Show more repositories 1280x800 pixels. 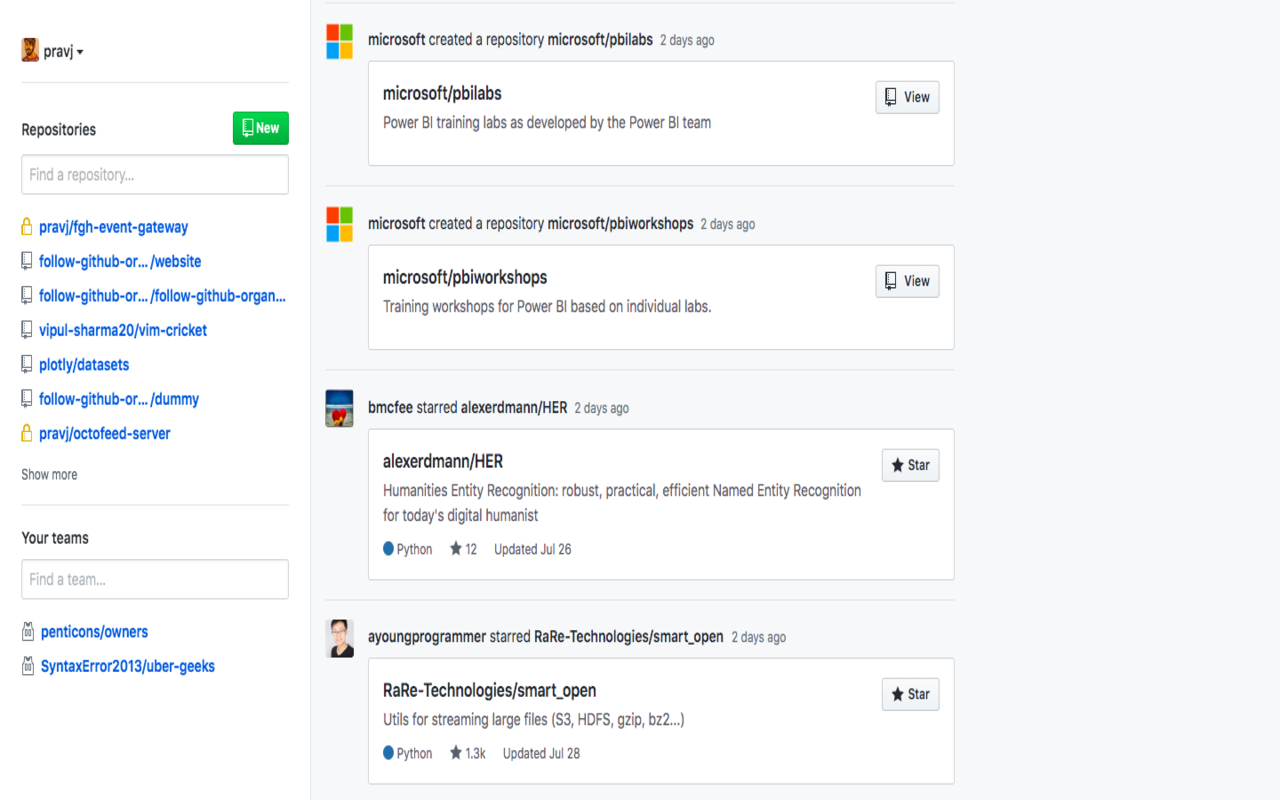[49, 474]
